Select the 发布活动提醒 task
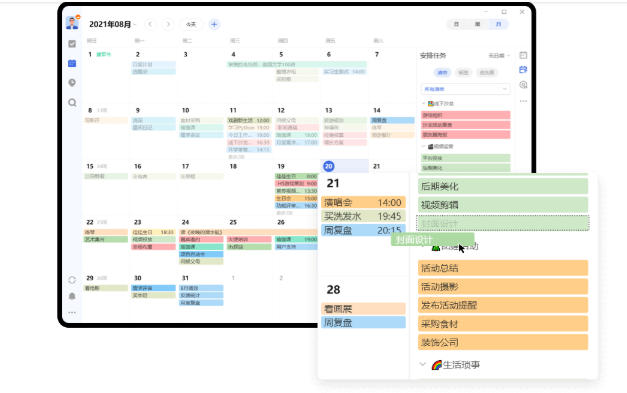This screenshot has width=627, height=393. tap(503, 305)
